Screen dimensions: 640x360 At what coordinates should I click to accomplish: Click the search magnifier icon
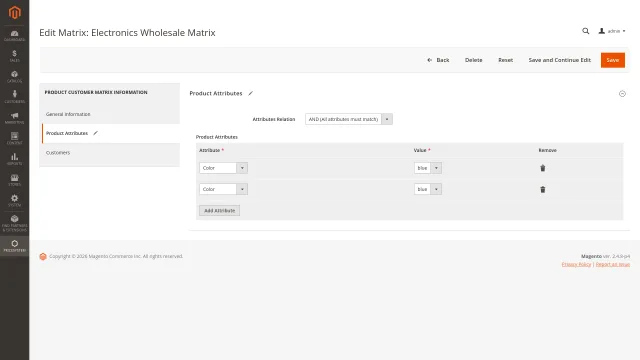click(586, 31)
